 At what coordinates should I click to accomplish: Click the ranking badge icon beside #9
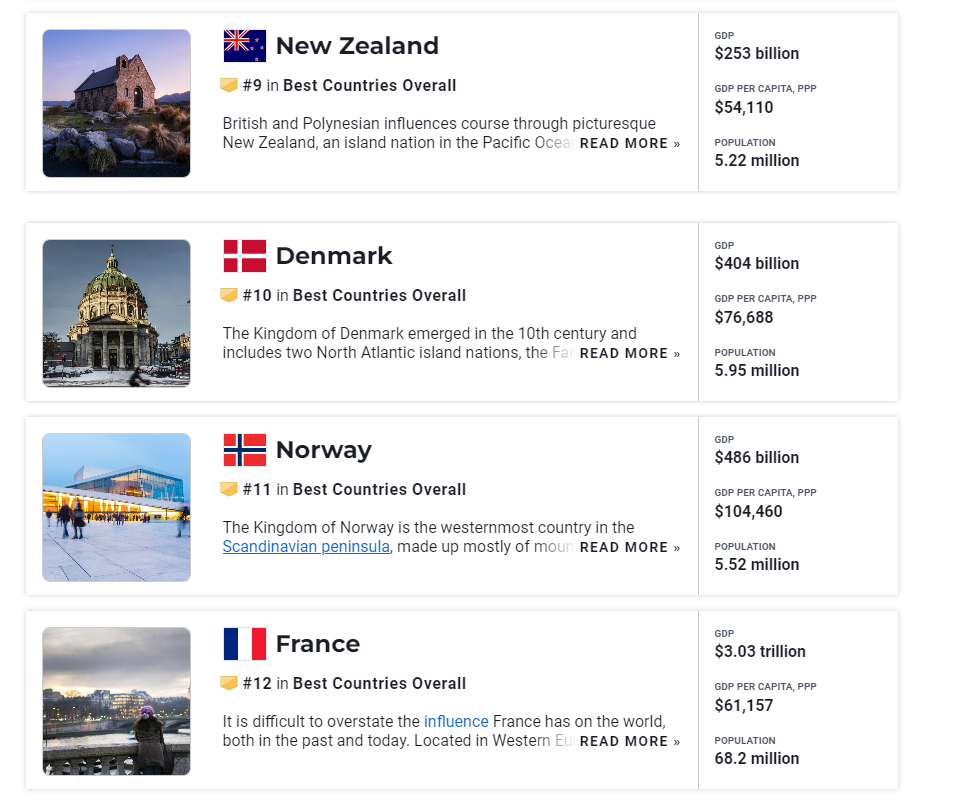click(x=229, y=85)
